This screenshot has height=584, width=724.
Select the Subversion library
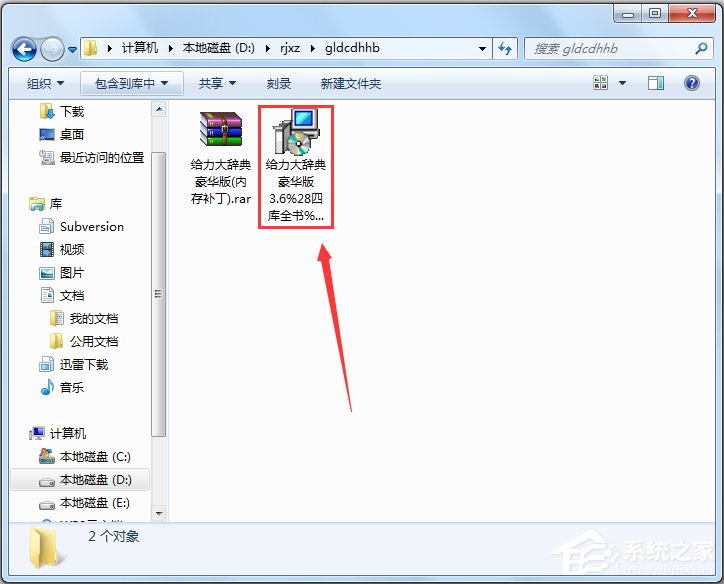[x=92, y=227]
